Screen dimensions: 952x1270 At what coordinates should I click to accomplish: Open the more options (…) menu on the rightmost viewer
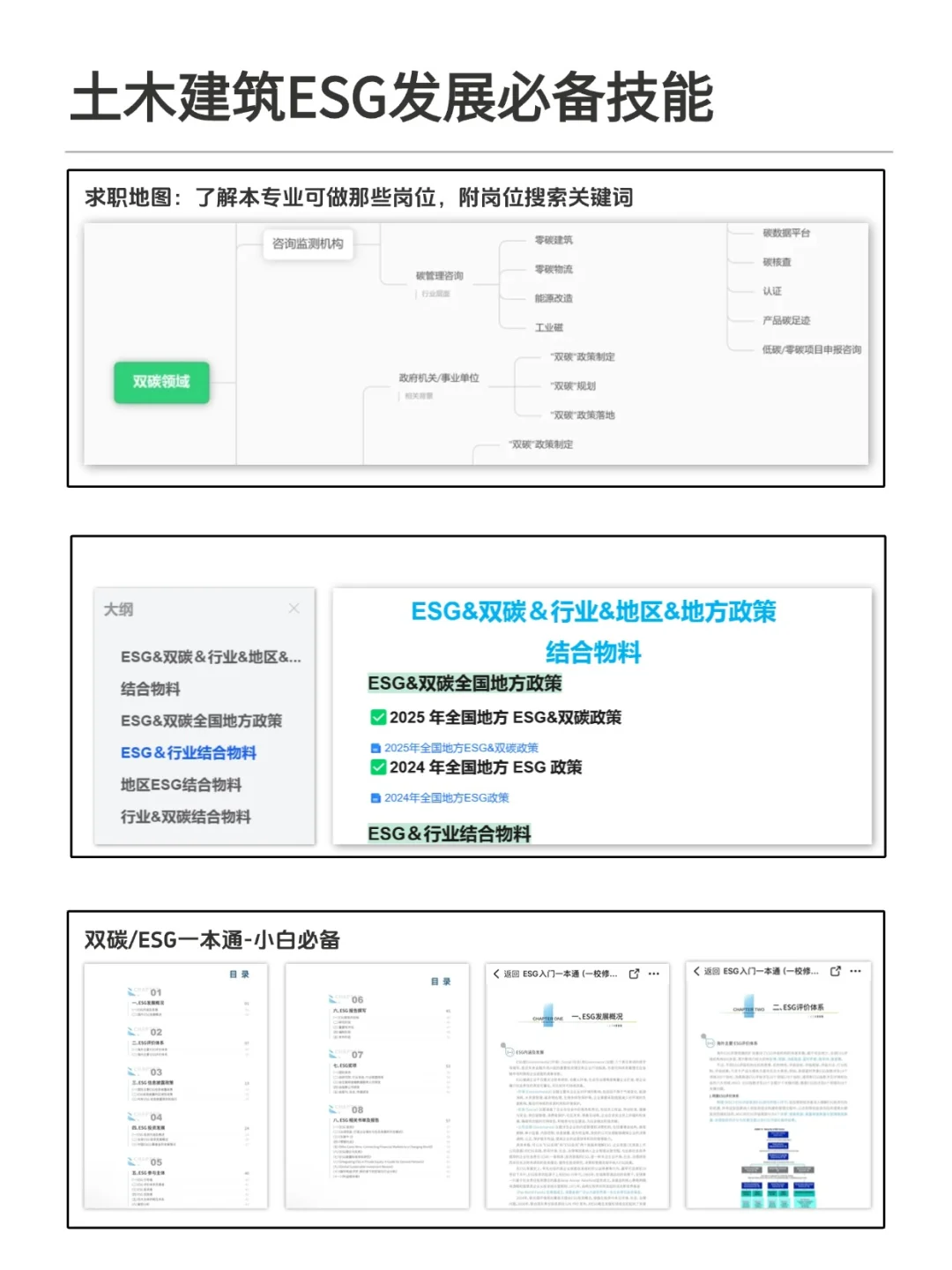point(854,973)
